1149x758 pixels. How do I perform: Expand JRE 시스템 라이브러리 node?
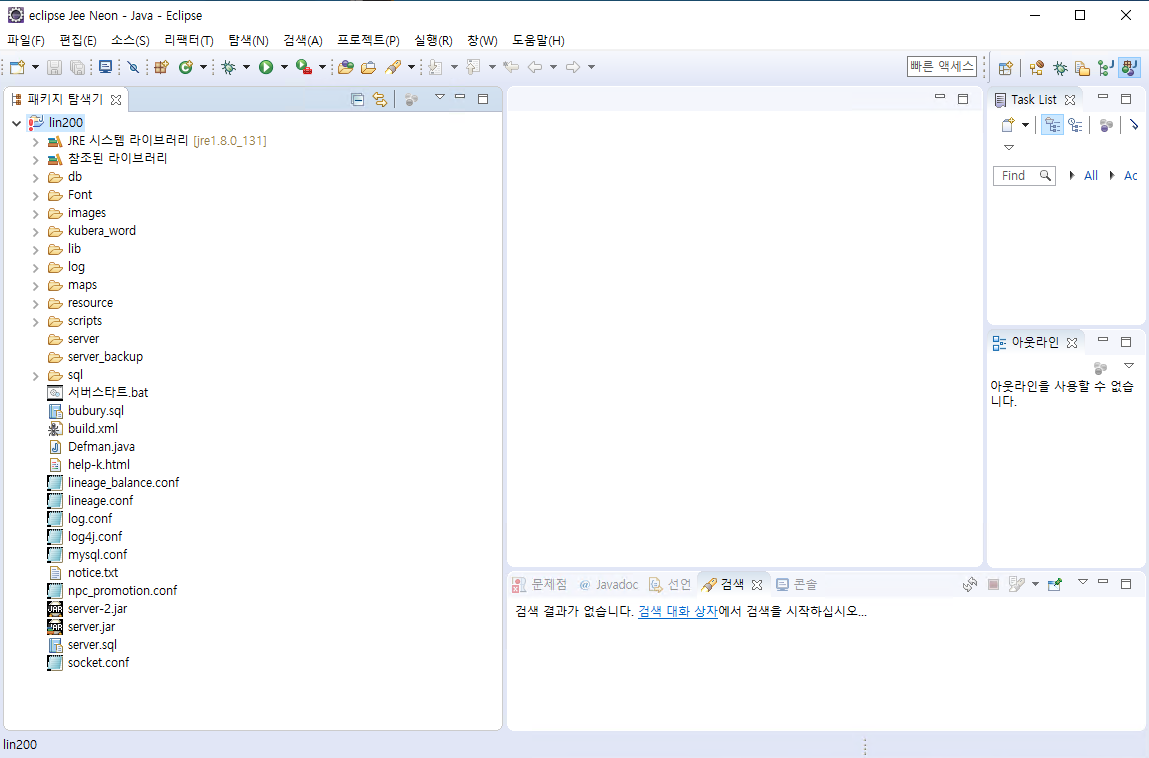click(x=35, y=141)
